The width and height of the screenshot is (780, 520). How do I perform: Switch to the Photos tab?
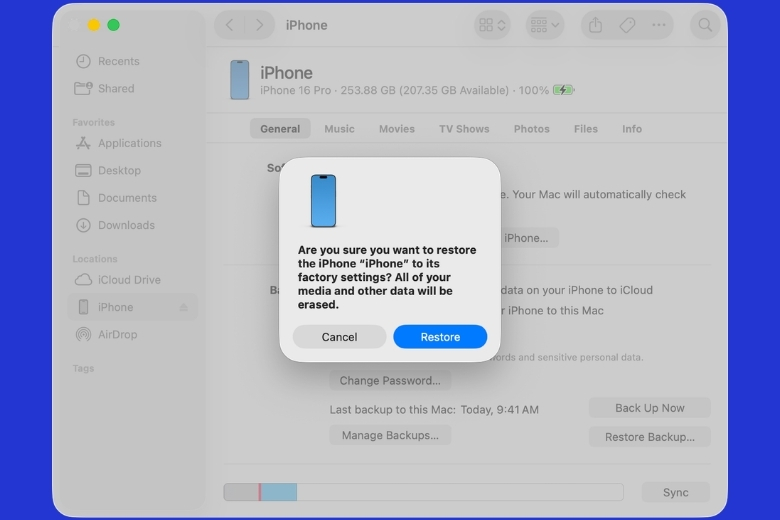click(x=531, y=129)
